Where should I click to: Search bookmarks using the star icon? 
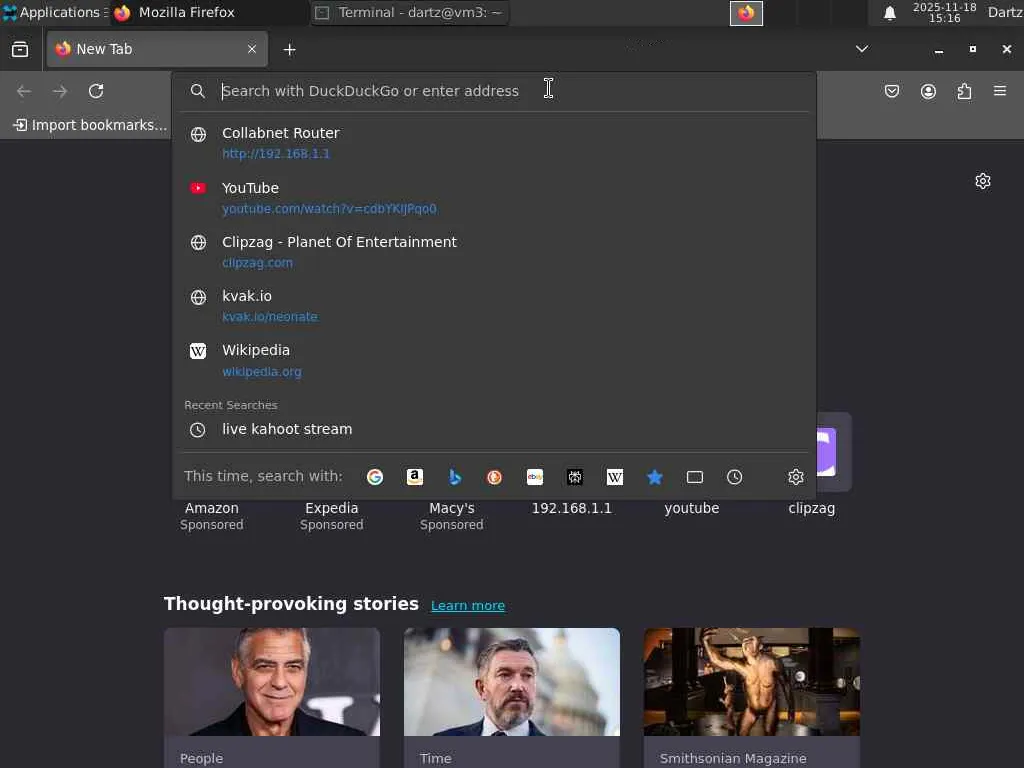[x=654, y=477]
